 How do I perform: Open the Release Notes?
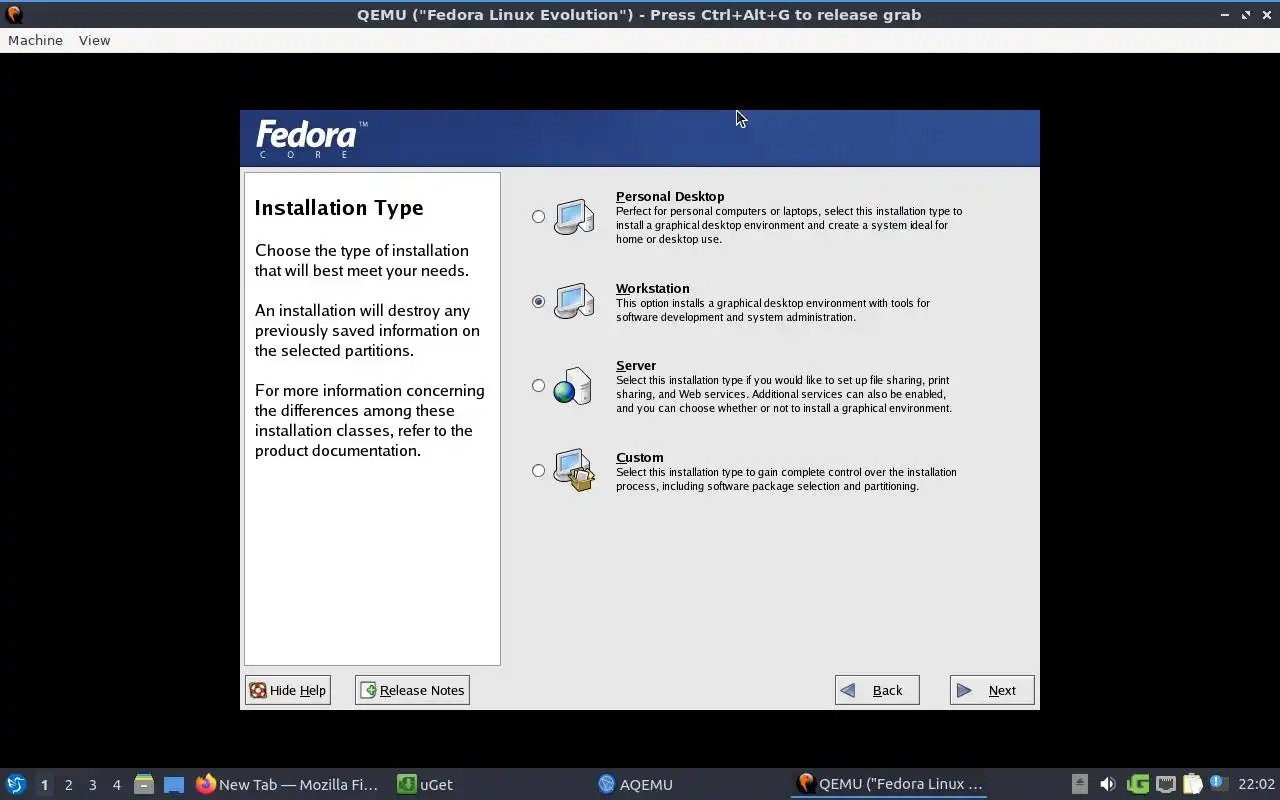click(412, 690)
